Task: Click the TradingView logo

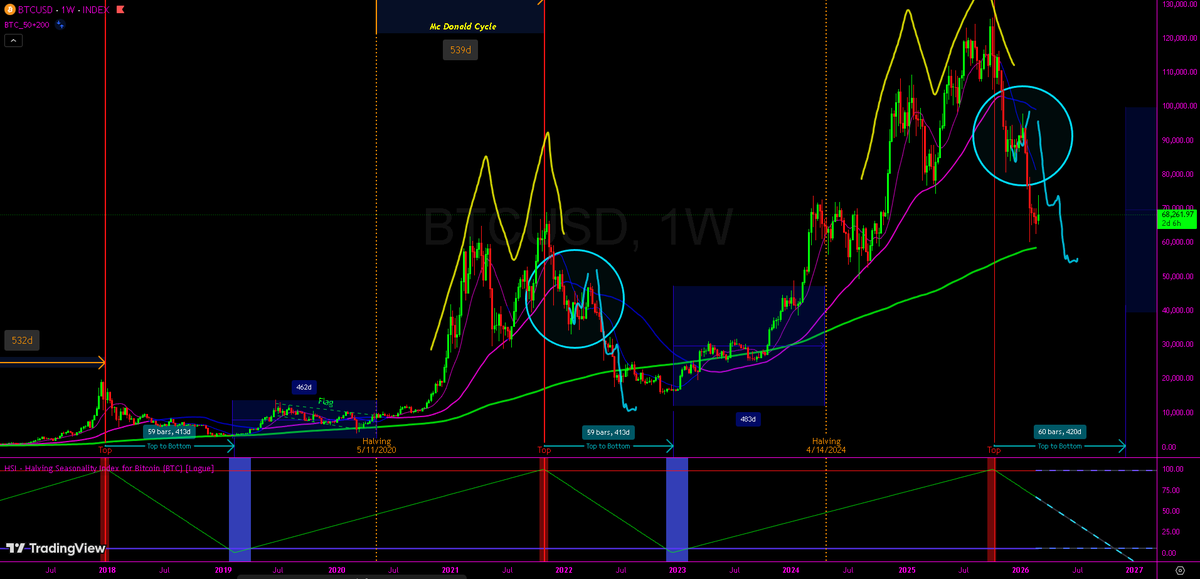Action: click(x=55, y=548)
